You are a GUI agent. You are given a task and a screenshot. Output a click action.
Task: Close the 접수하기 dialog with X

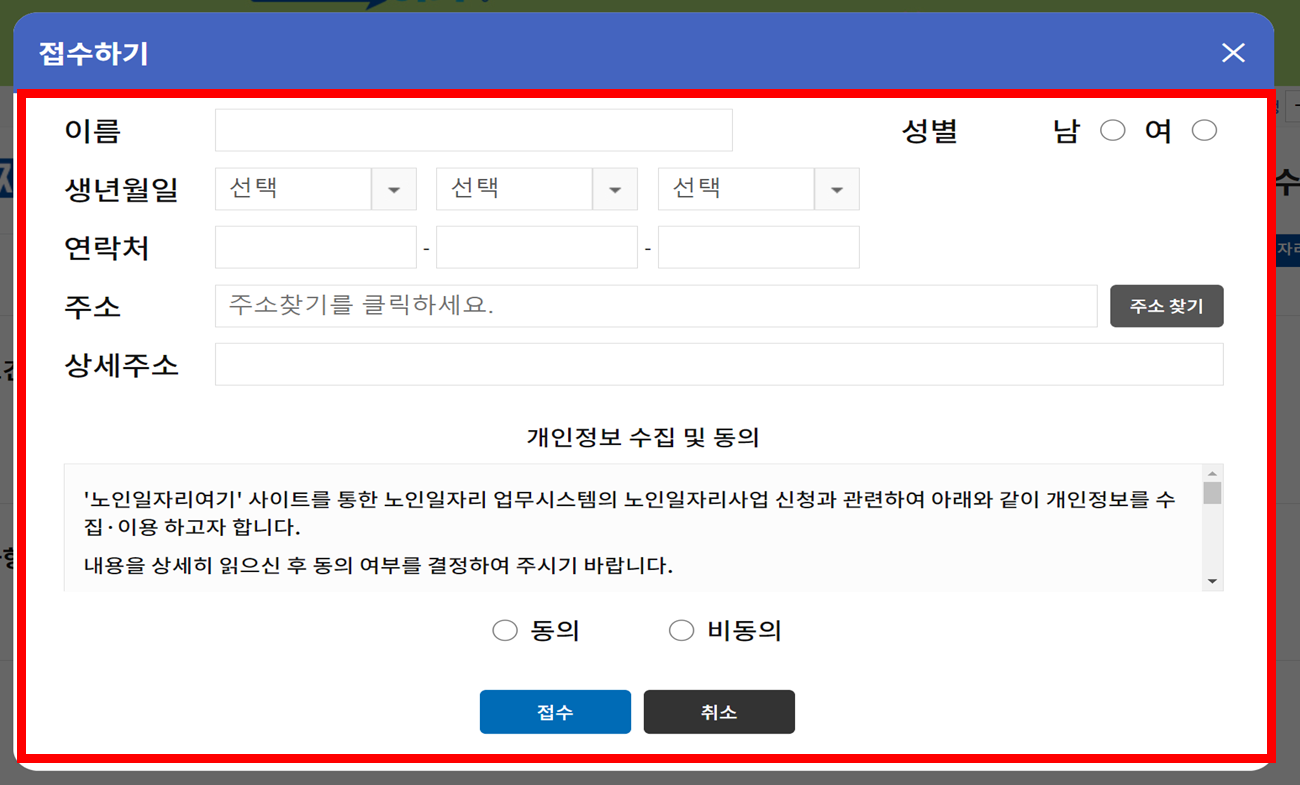(1233, 53)
